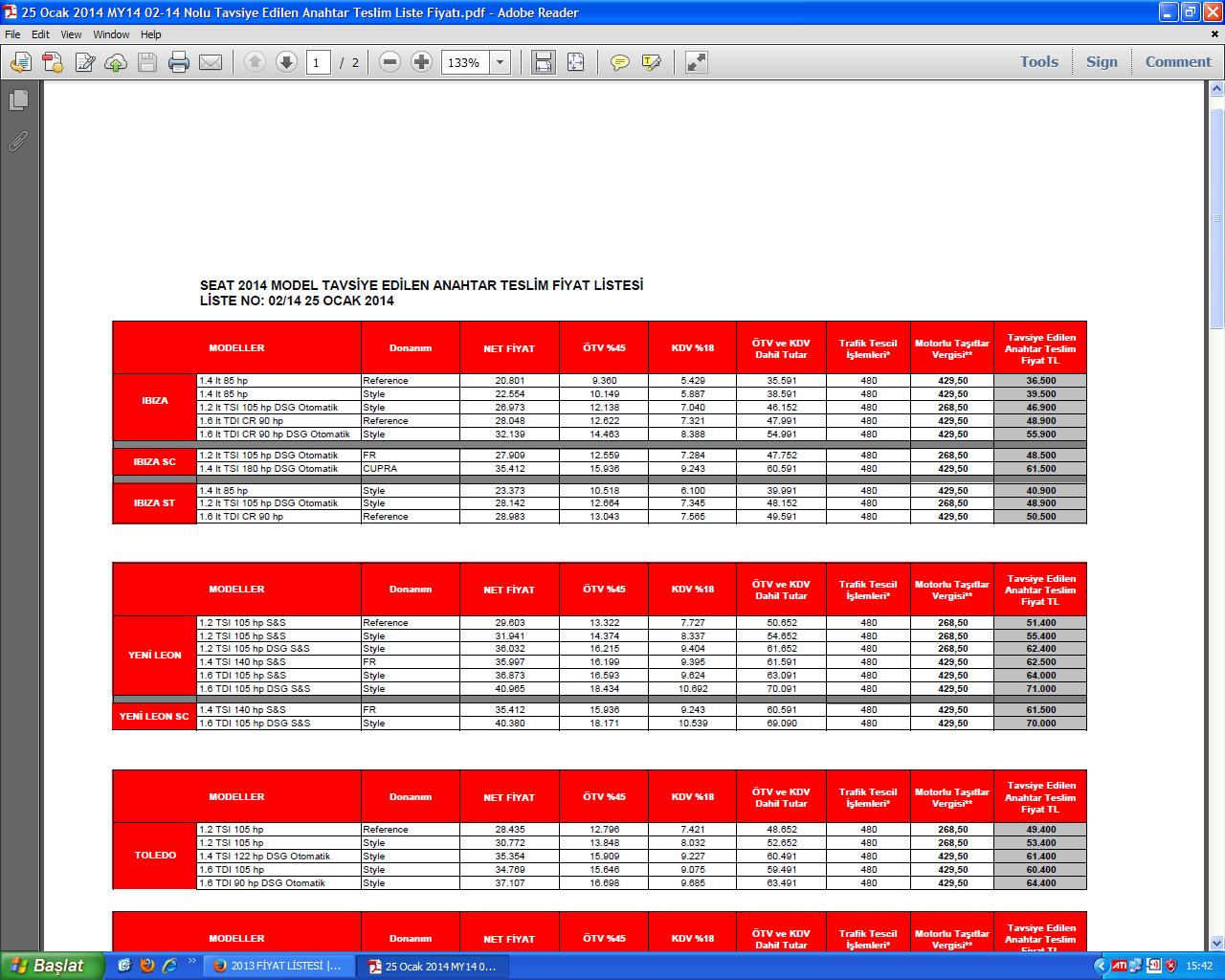Click the Create PDF online icon
1225x980 pixels.
pyautogui.click(x=52, y=62)
